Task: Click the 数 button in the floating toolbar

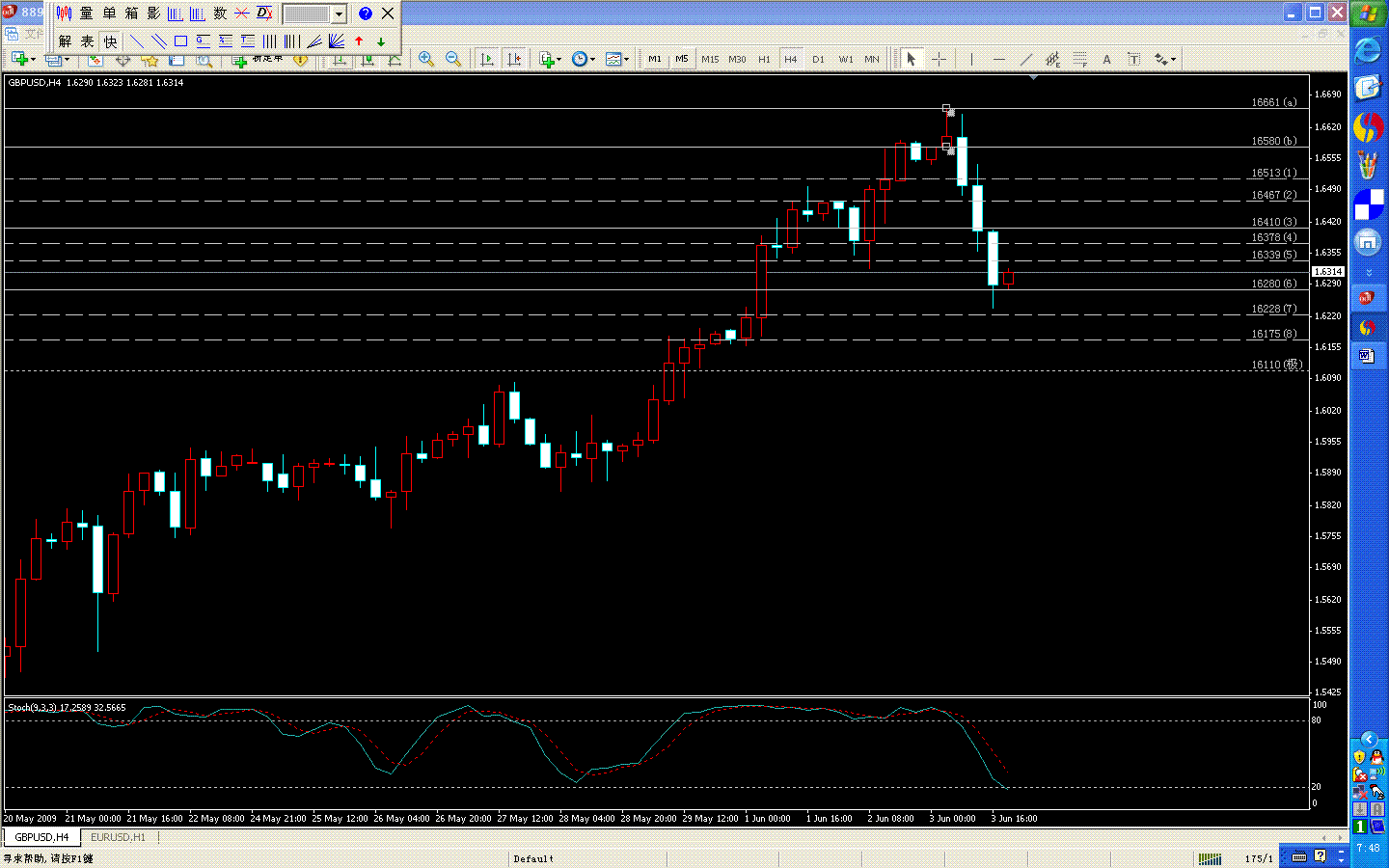Action: tap(220, 14)
